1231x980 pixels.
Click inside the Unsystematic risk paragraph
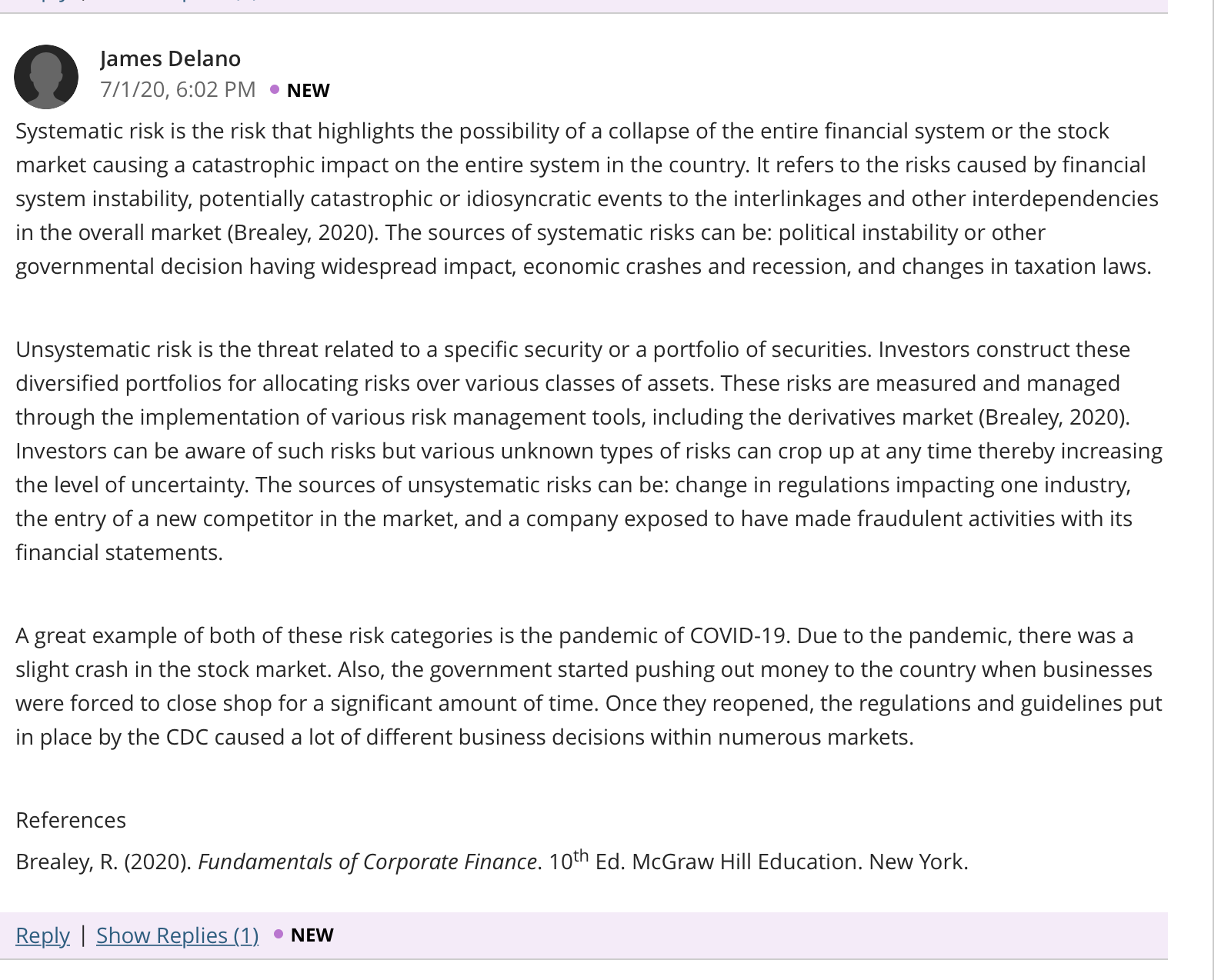click(x=589, y=451)
